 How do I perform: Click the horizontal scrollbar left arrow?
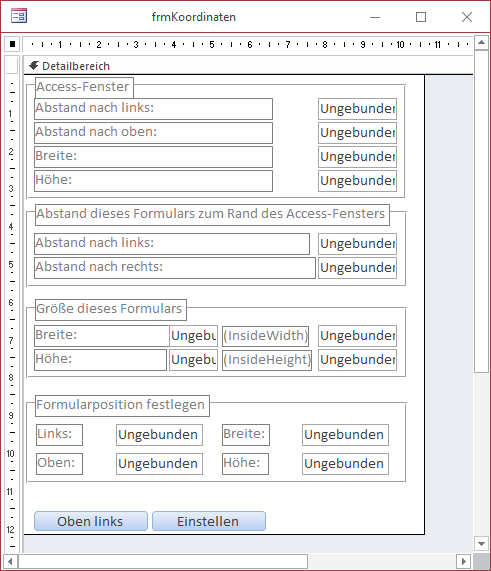10,561
